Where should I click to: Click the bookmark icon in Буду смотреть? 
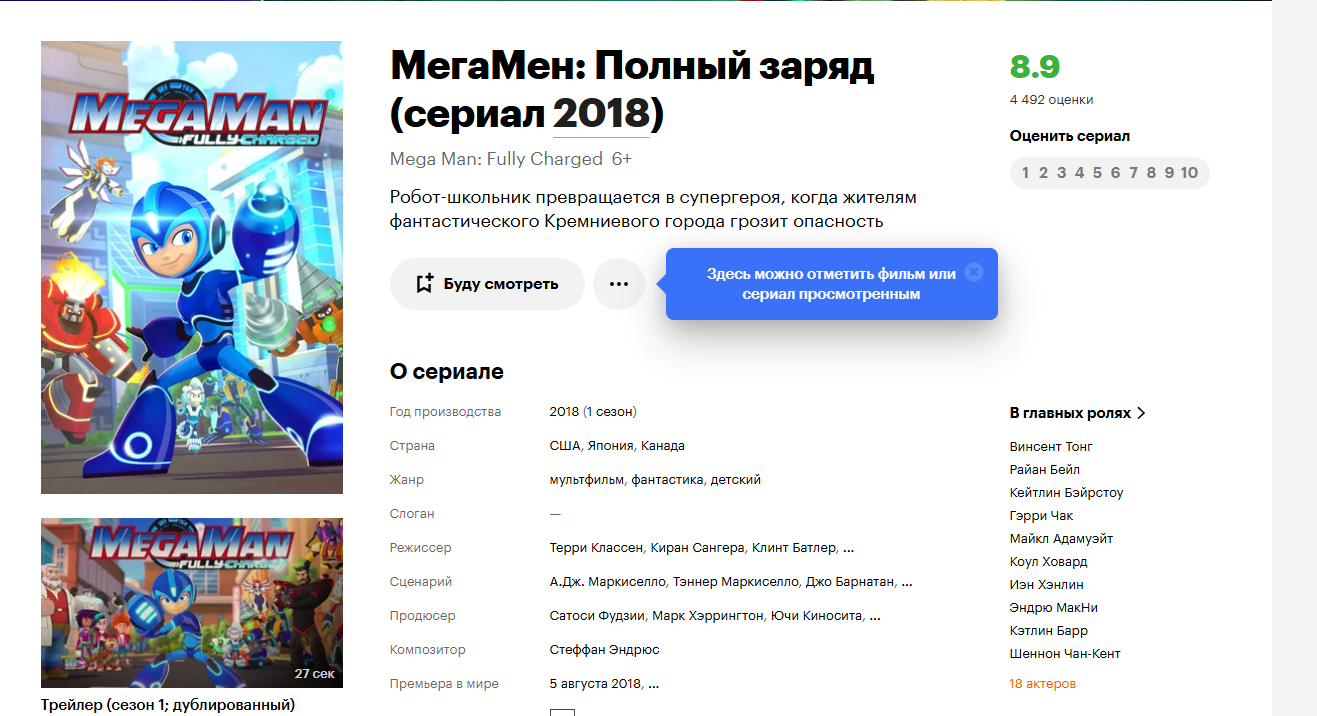tap(425, 284)
